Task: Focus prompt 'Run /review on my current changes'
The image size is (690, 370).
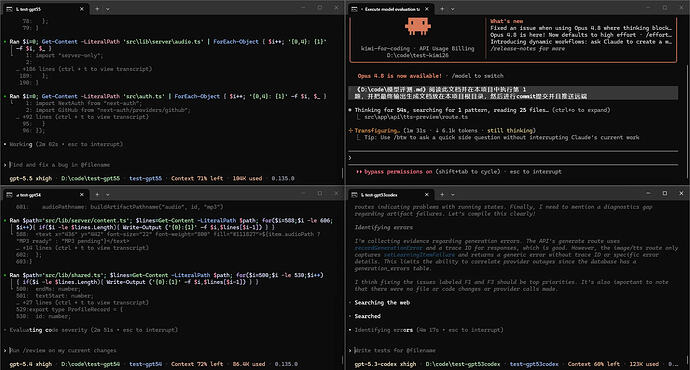Action: 63,351
